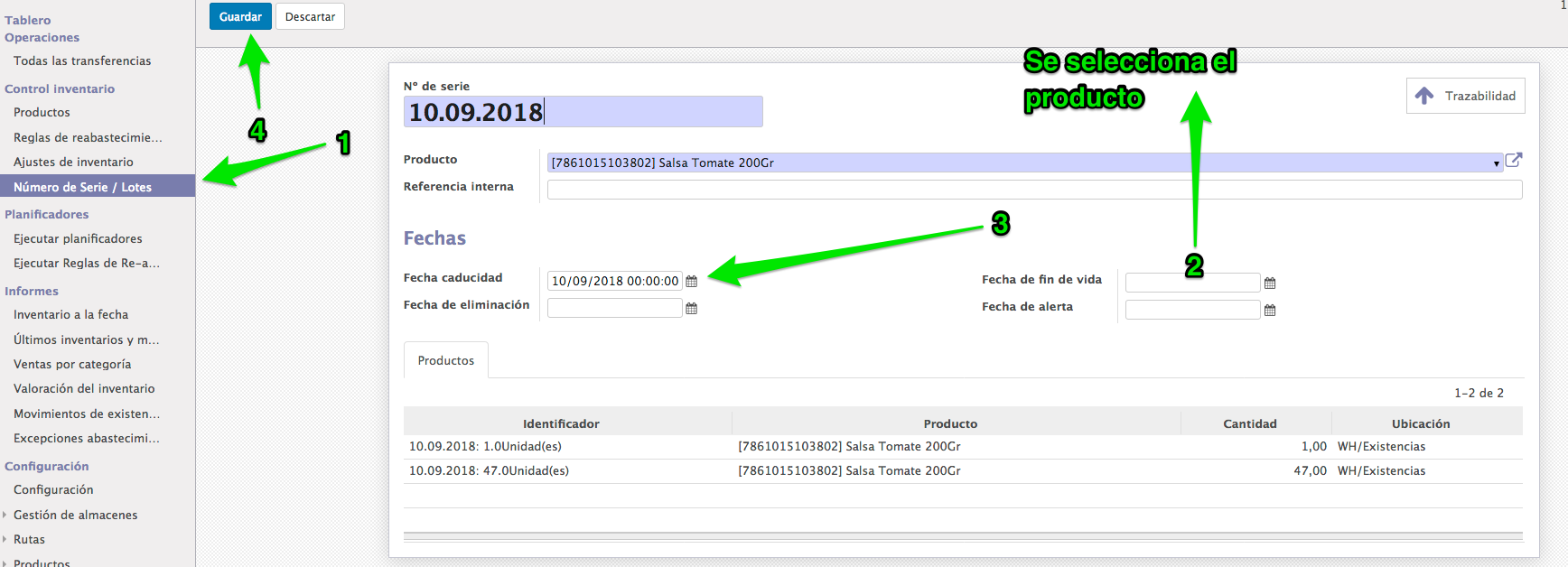Discard changes with Descartar
Screen dimensions: 1568x567
point(310,16)
